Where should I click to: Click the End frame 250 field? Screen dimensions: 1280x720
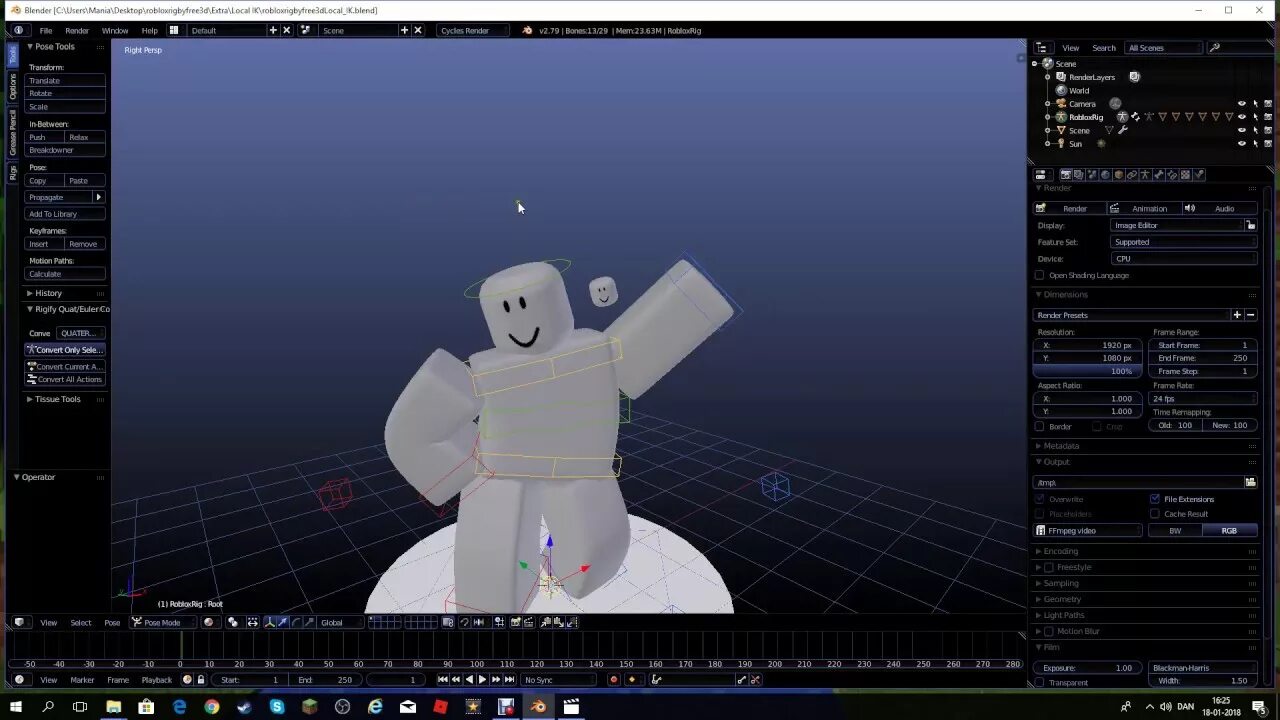(1202, 358)
